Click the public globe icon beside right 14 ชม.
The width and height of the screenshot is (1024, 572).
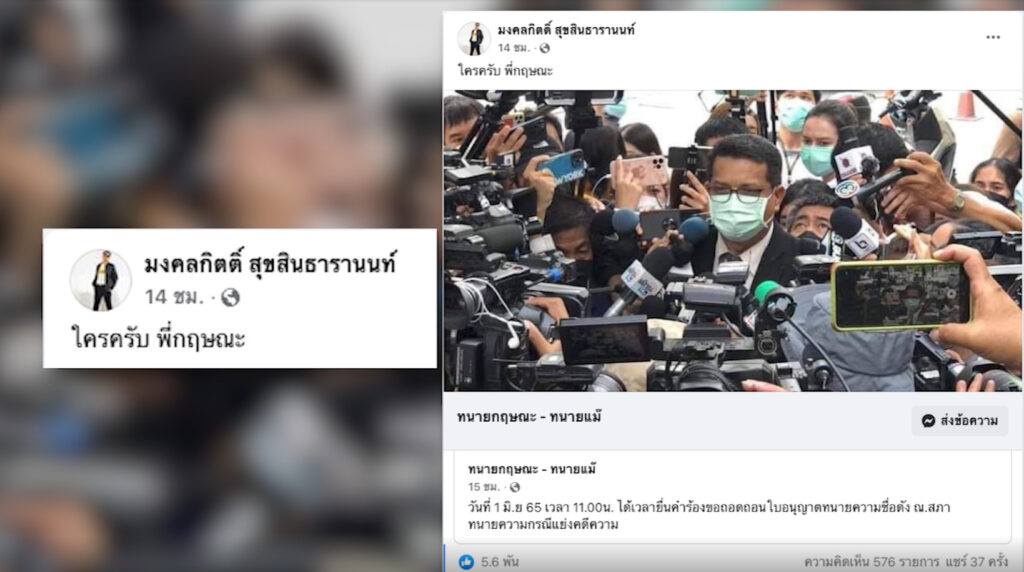(x=545, y=48)
